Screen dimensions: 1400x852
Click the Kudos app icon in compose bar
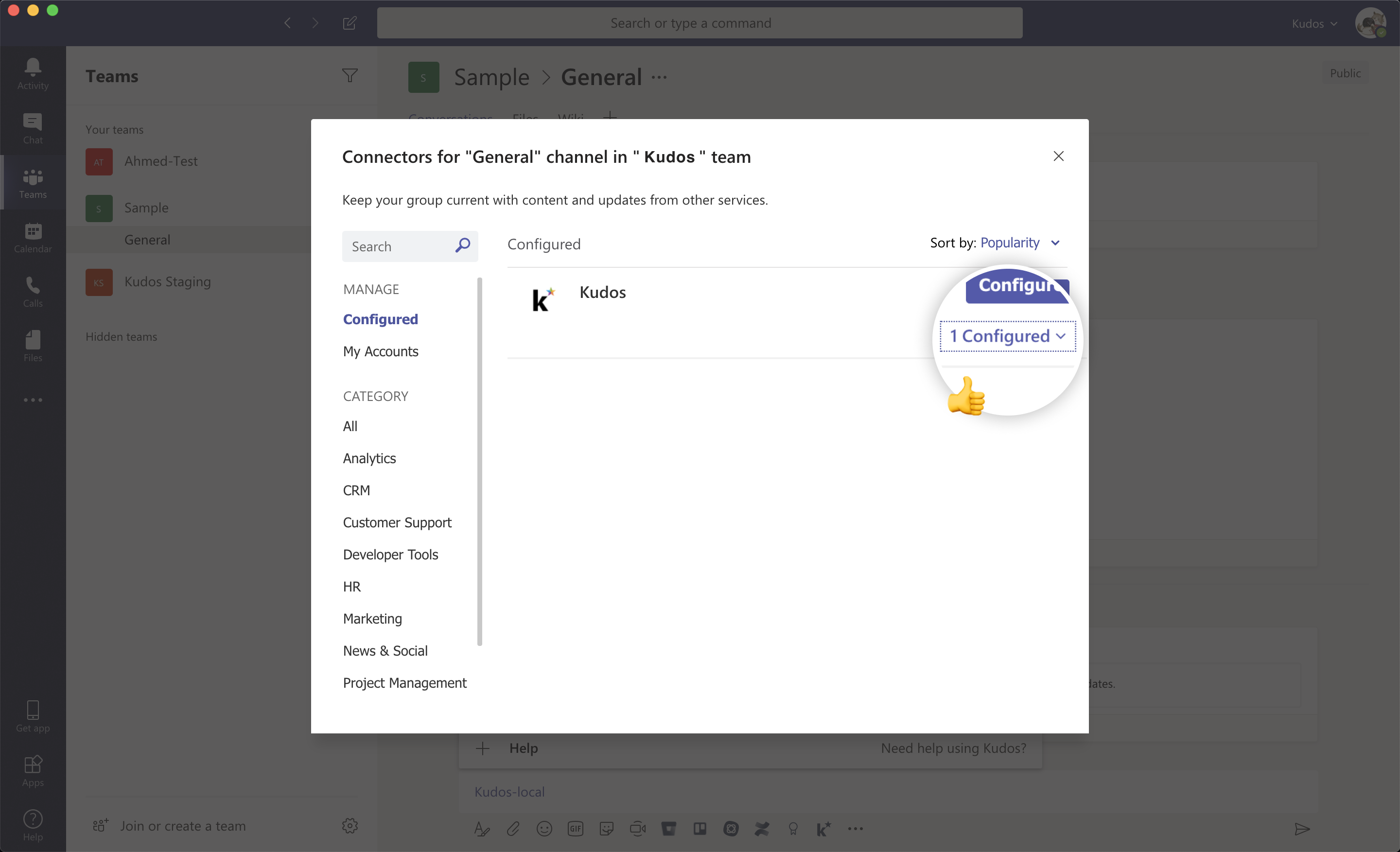824,829
